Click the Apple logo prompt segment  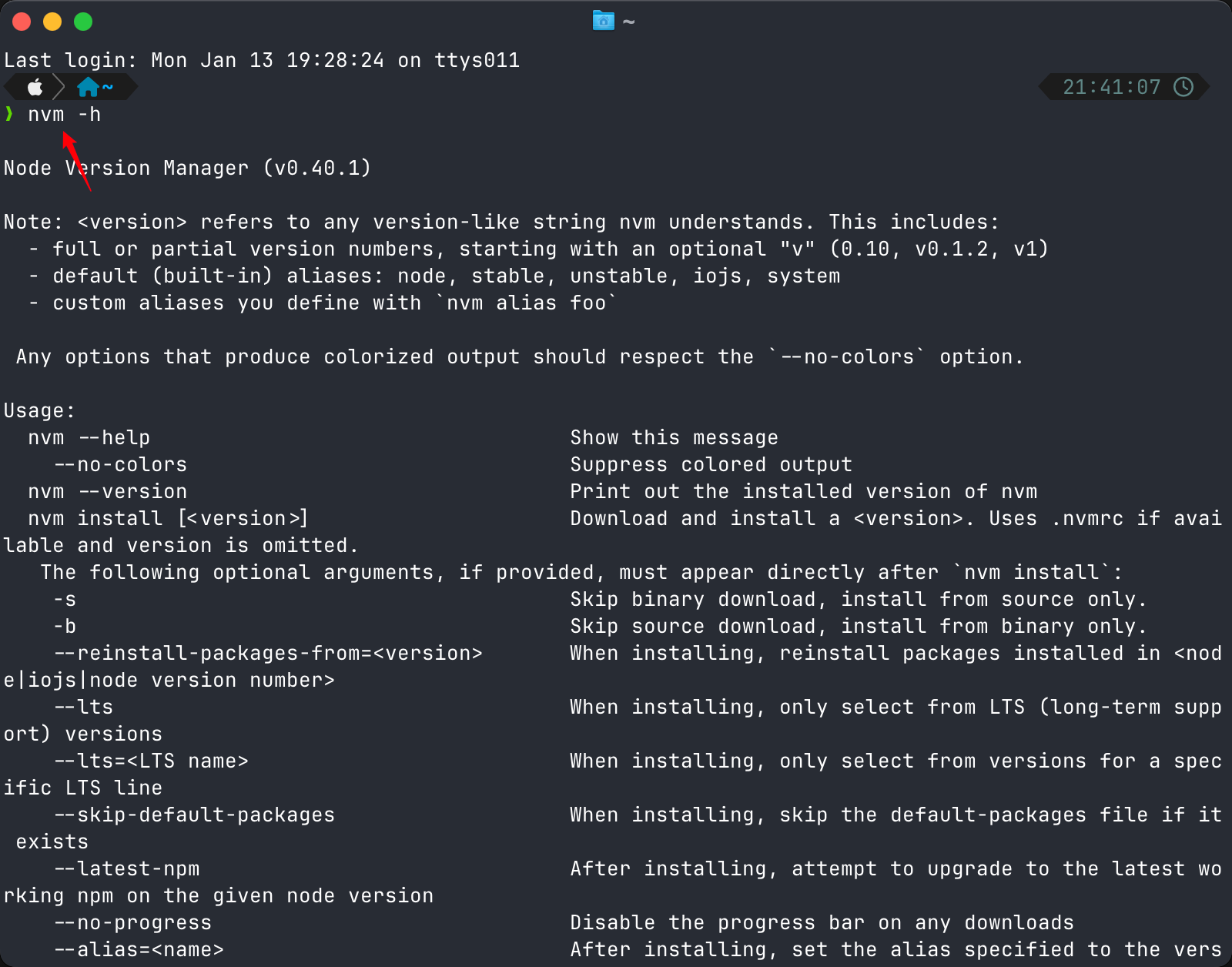click(x=35, y=87)
